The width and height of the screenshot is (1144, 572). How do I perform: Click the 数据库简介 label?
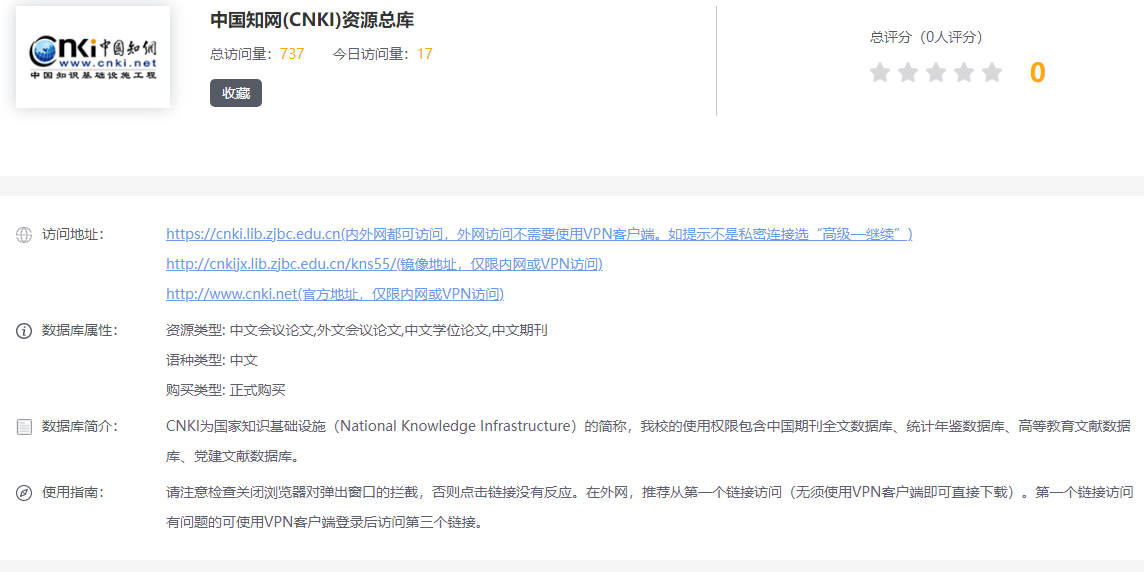tap(80, 427)
